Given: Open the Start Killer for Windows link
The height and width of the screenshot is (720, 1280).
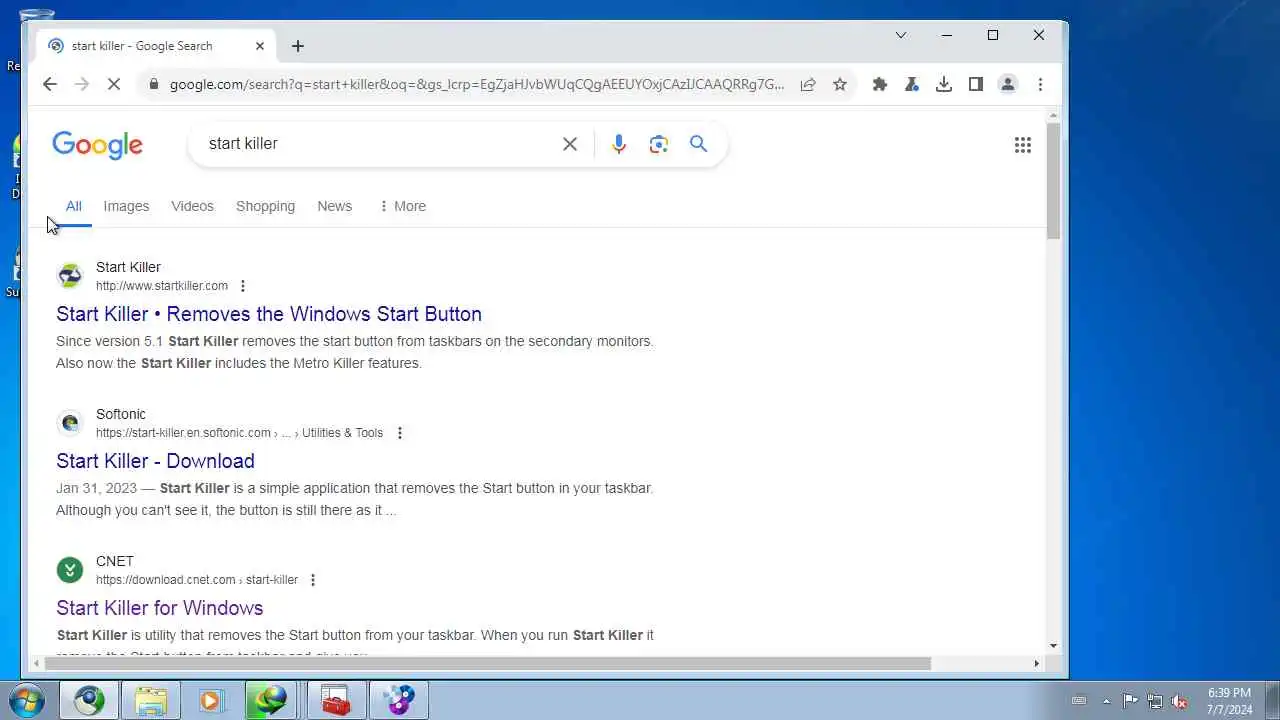Looking at the screenshot, I should 160,608.
